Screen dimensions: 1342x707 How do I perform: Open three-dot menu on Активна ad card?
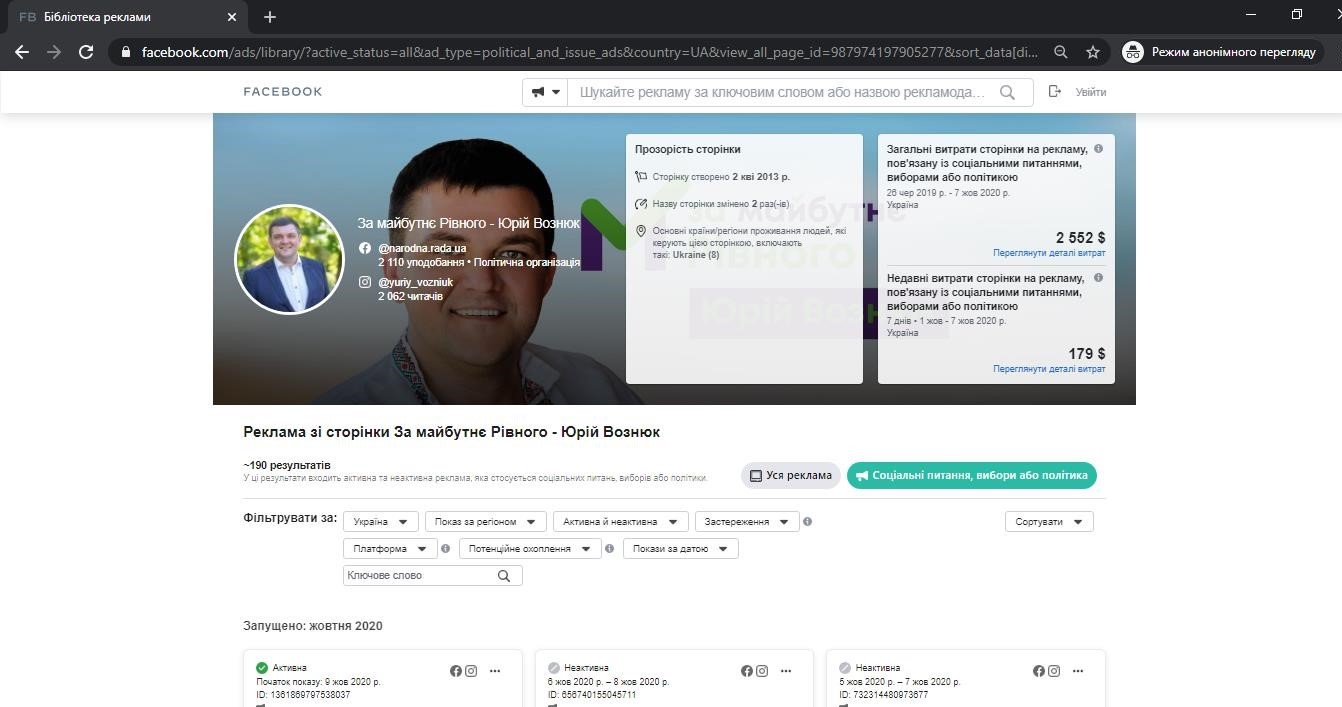pyautogui.click(x=495, y=671)
